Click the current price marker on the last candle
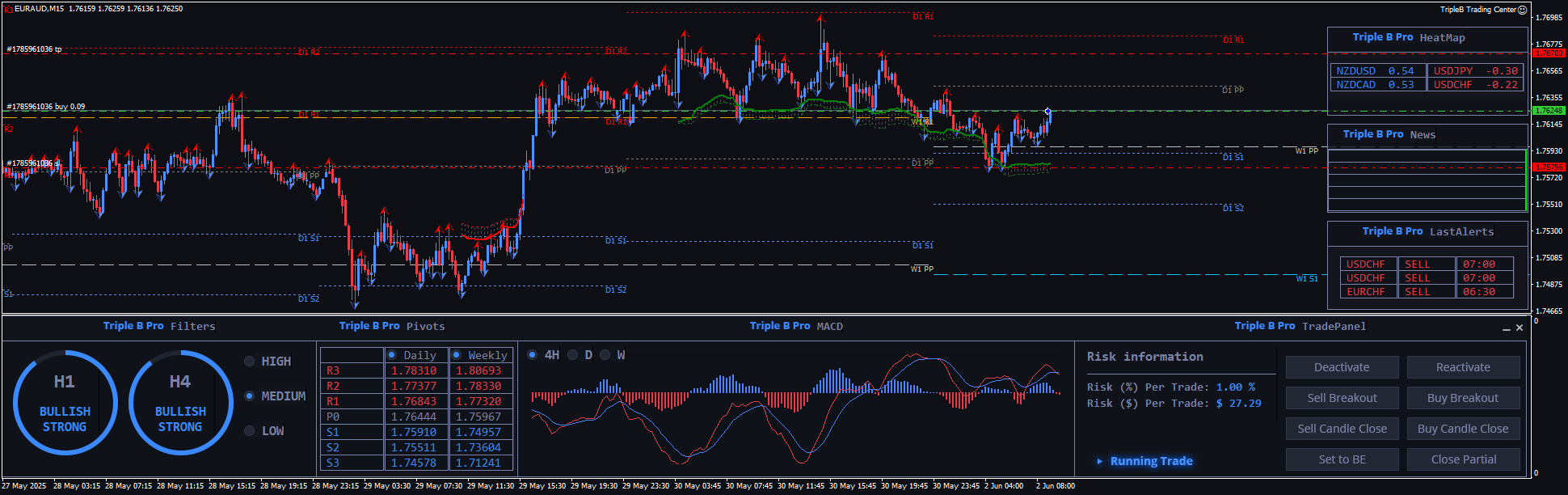1568x495 pixels. pos(1047,112)
